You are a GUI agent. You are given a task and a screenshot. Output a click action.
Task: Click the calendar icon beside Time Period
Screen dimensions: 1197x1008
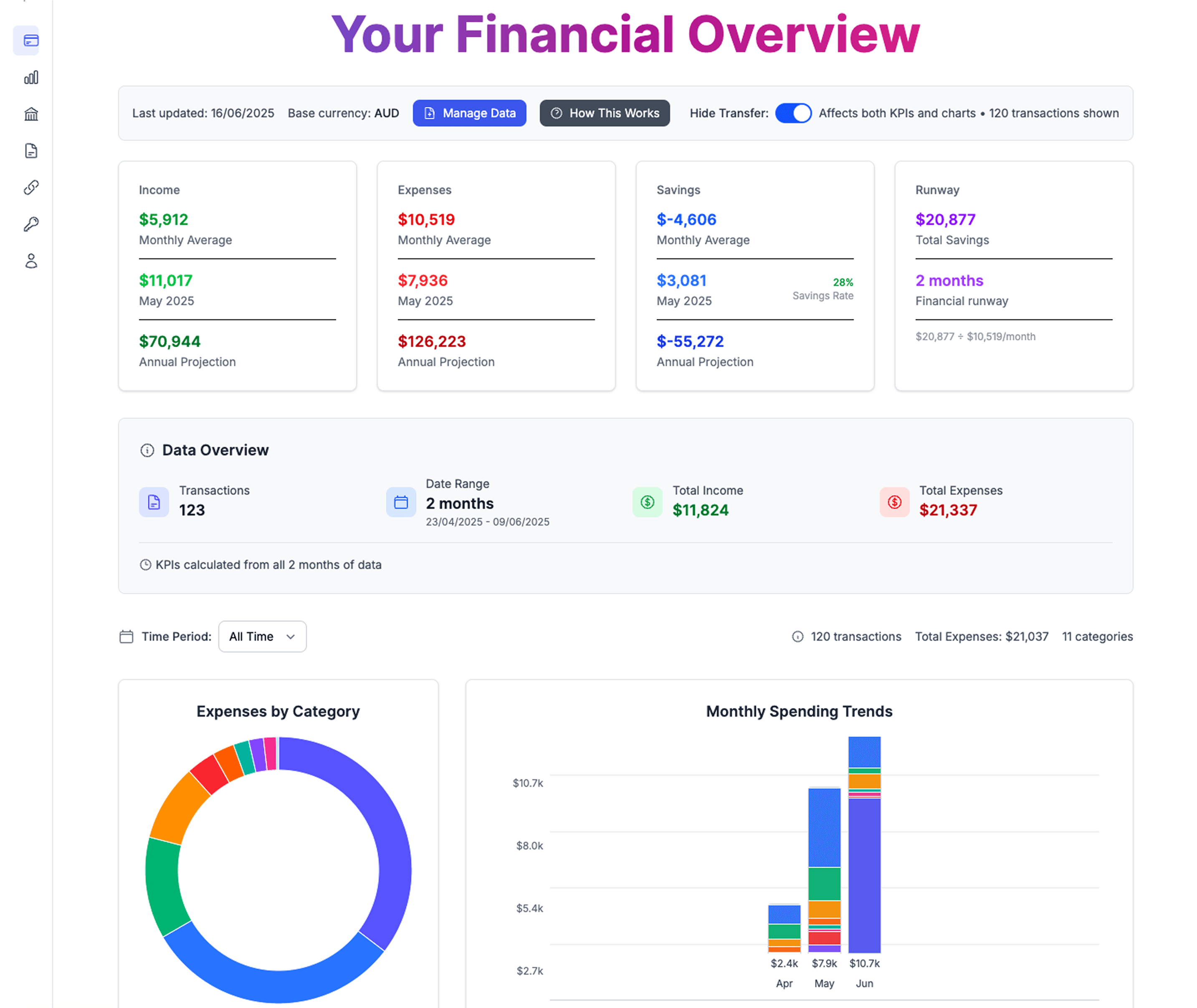pos(127,637)
